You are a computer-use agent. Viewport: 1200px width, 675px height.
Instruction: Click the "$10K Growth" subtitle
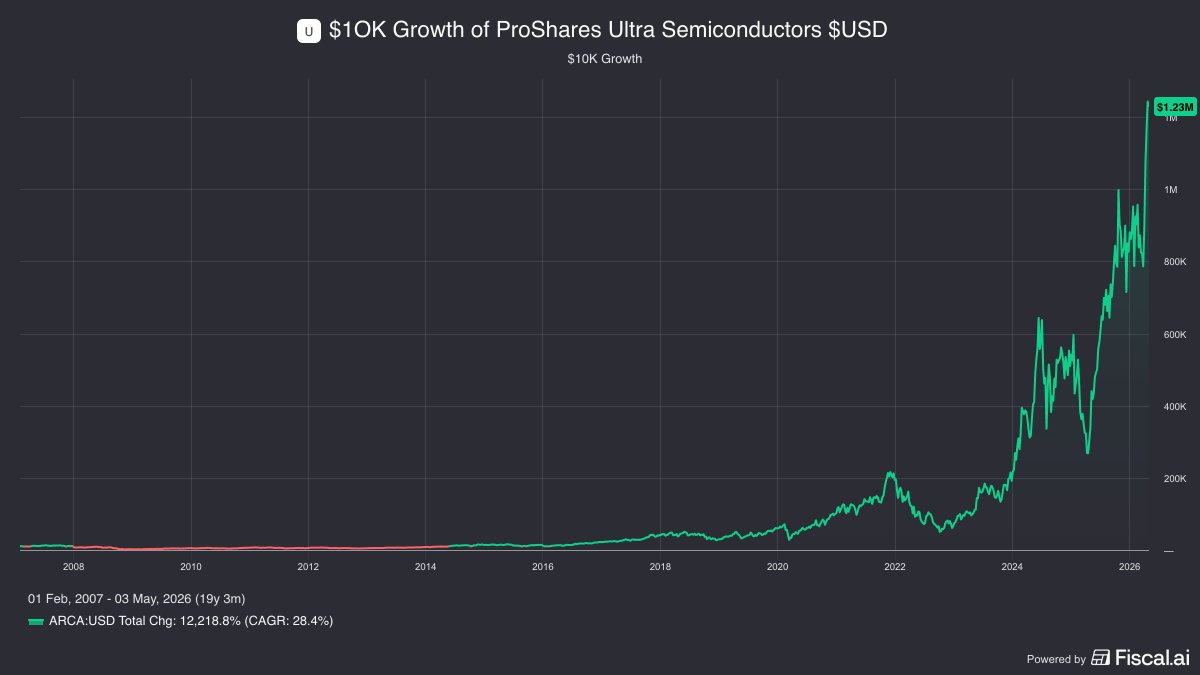pyautogui.click(x=604, y=59)
